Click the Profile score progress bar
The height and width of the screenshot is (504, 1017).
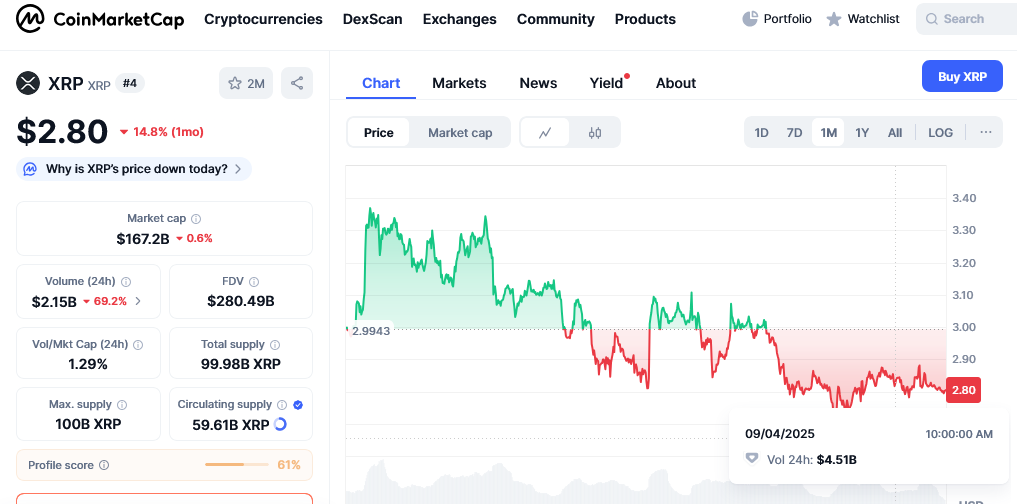click(237, 464)
